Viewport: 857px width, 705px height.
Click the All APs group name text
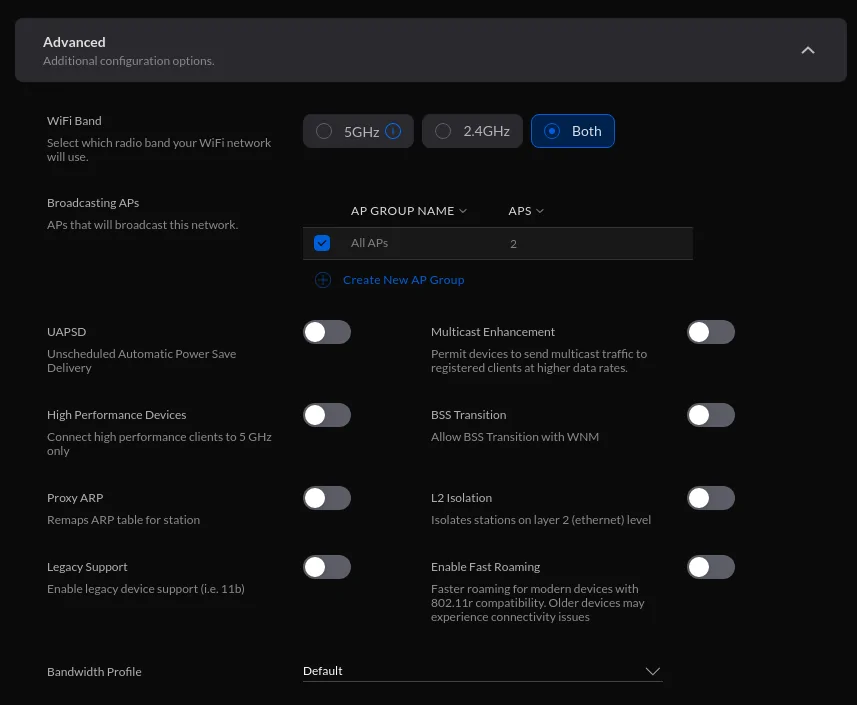(x=369, y=243)
